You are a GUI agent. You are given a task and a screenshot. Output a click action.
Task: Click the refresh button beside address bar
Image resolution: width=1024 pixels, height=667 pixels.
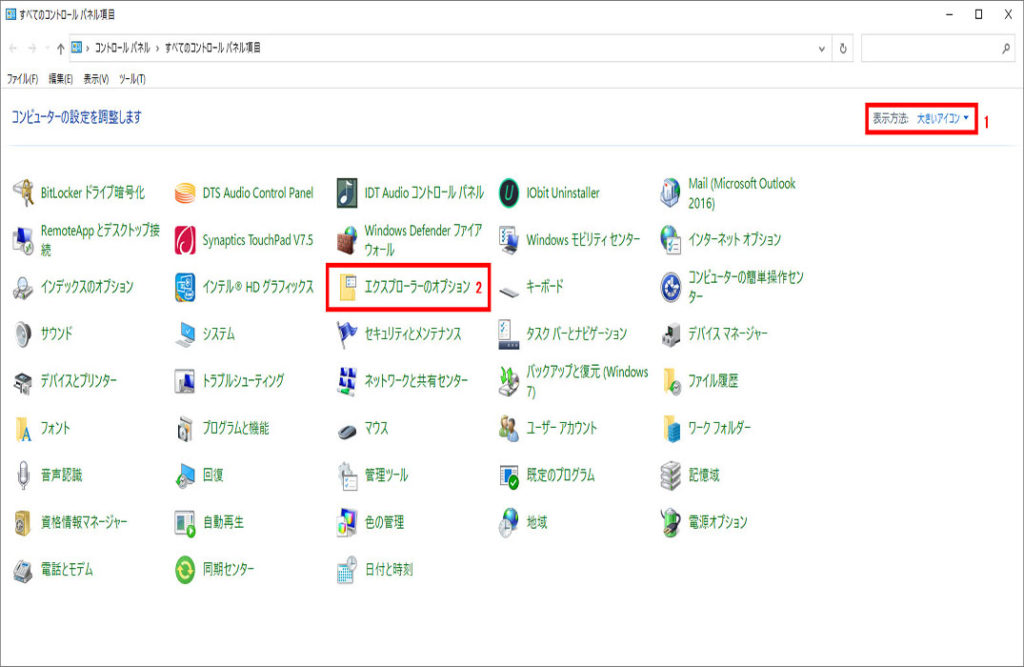(845, 48)
